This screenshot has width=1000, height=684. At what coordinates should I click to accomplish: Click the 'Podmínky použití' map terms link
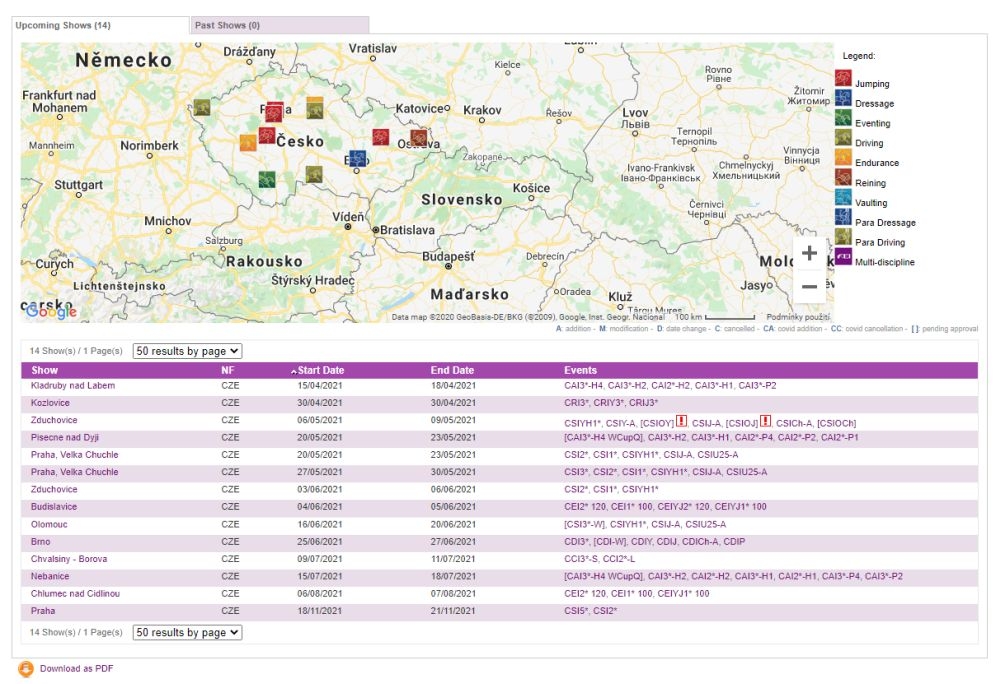point(798,317)
